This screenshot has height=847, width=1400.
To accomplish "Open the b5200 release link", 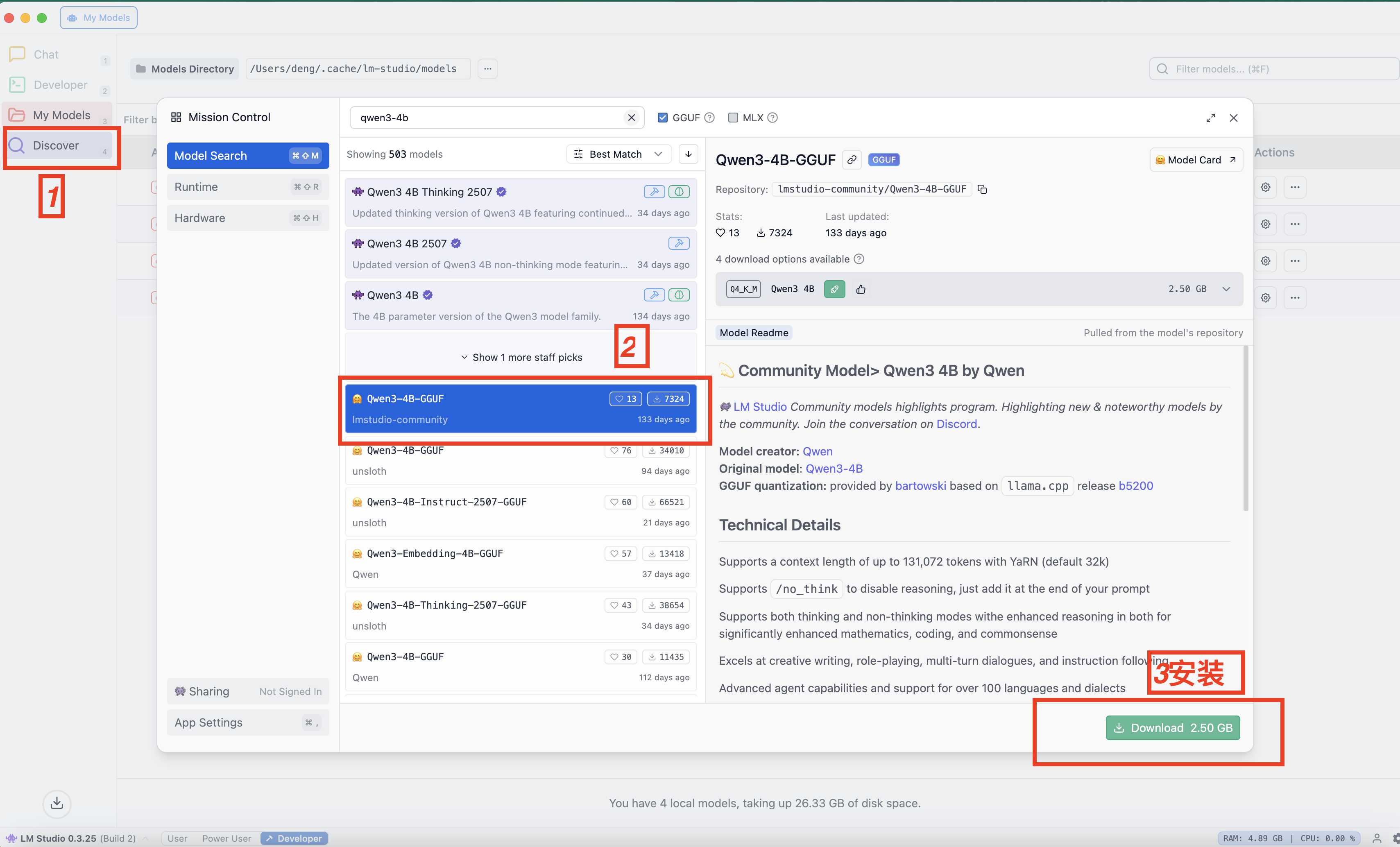I will coord(1136,486).
